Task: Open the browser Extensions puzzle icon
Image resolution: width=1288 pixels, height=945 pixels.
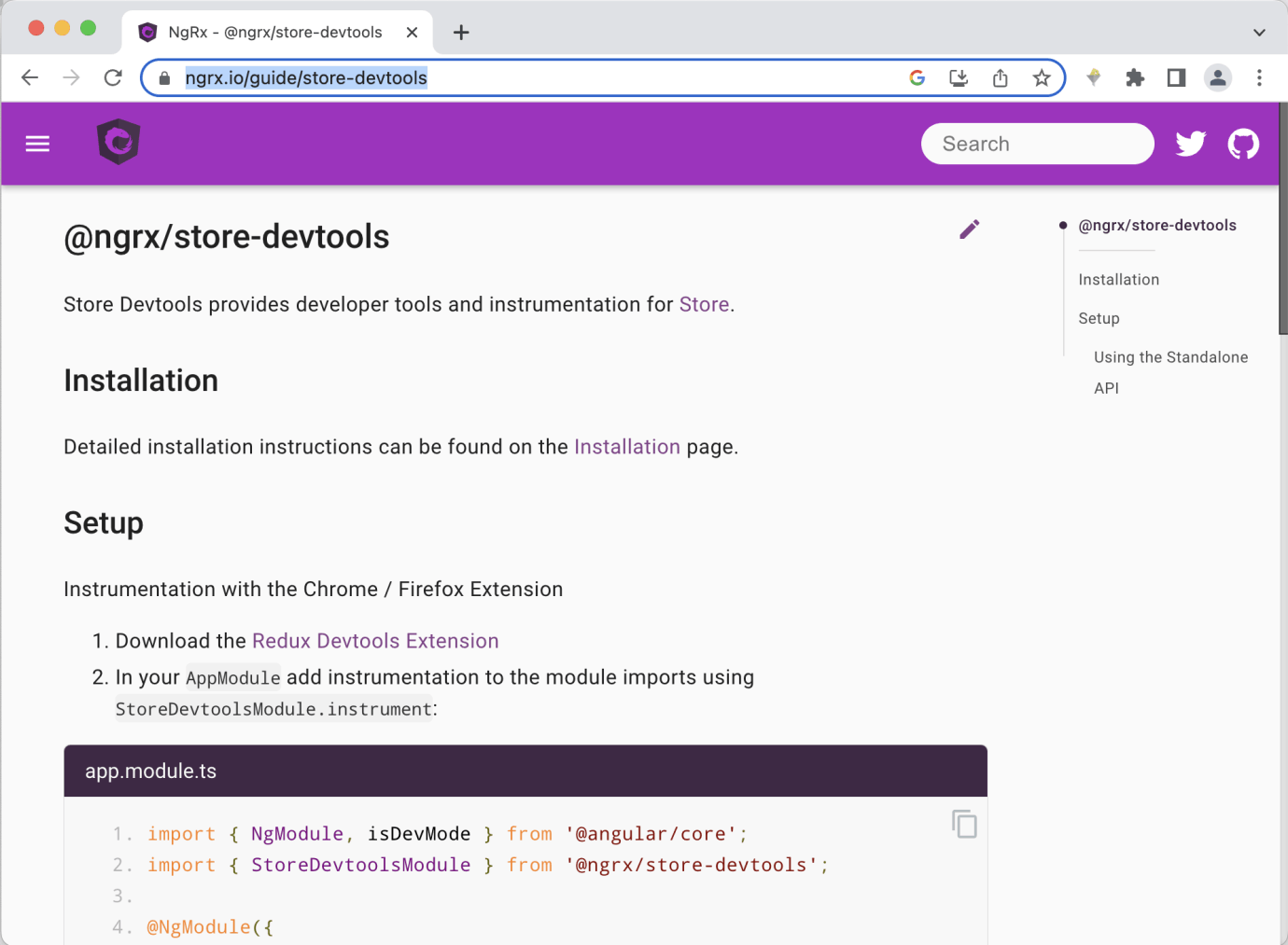Action: point(1135,78)
